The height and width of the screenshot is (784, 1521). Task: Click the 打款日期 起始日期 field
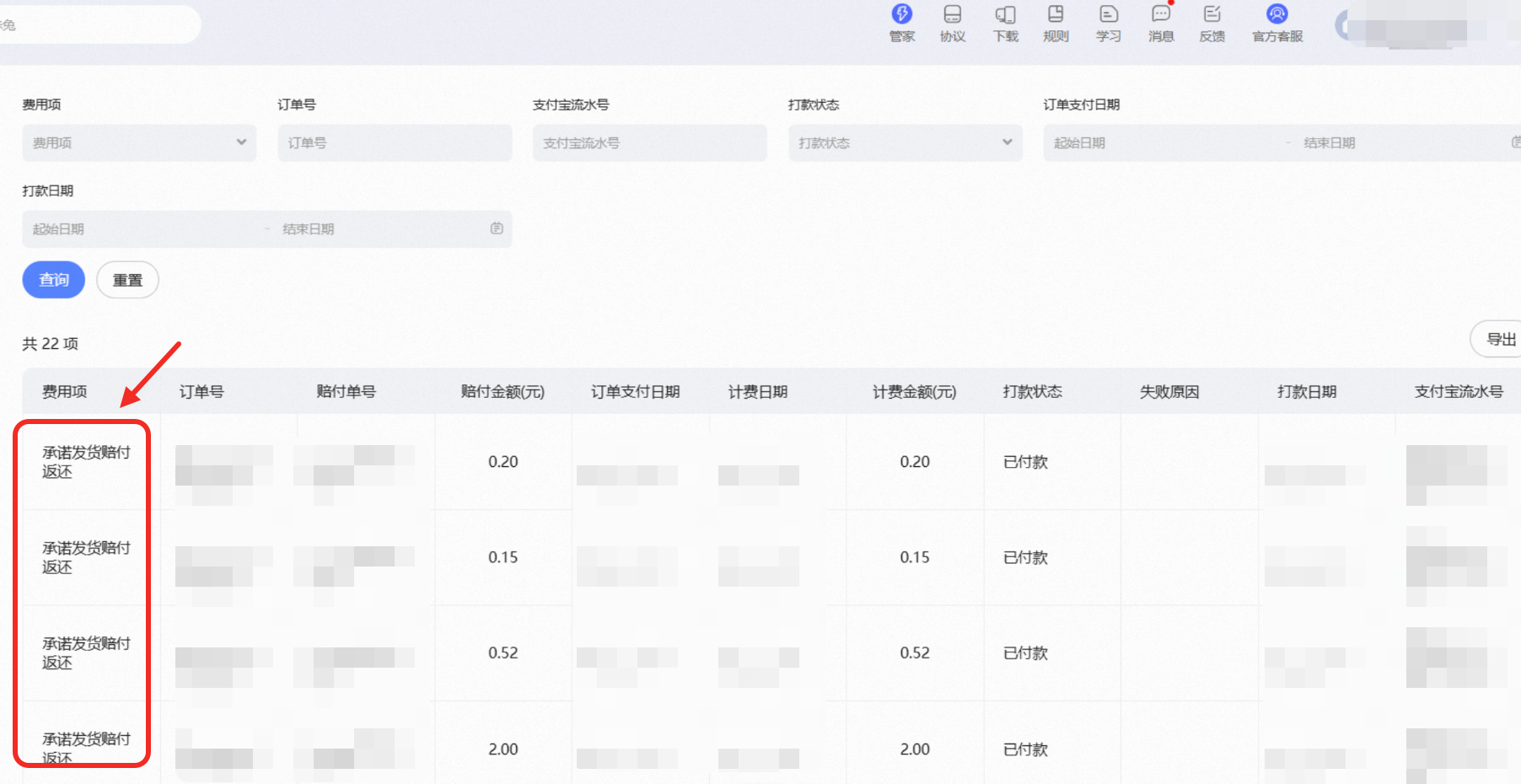click(x=143, y=228)
